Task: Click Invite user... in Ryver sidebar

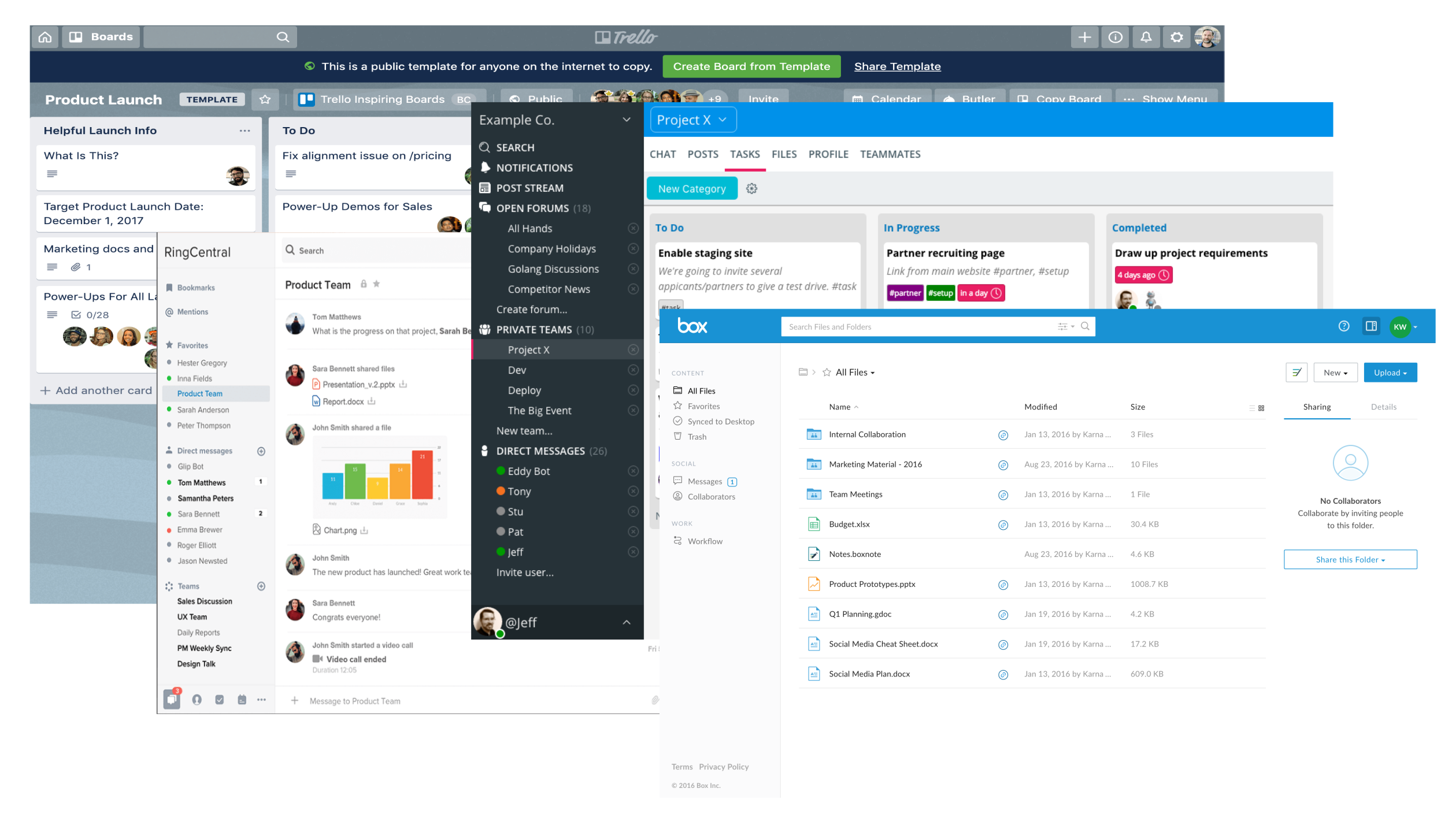Action: [524, 572]
